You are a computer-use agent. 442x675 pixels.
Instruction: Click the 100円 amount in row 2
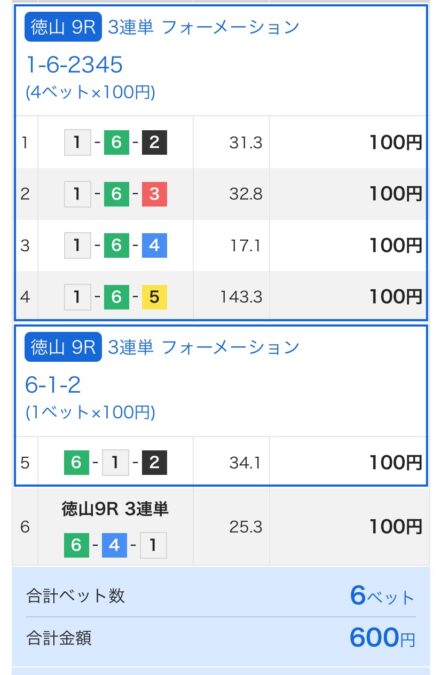click(x=396, y=194)
